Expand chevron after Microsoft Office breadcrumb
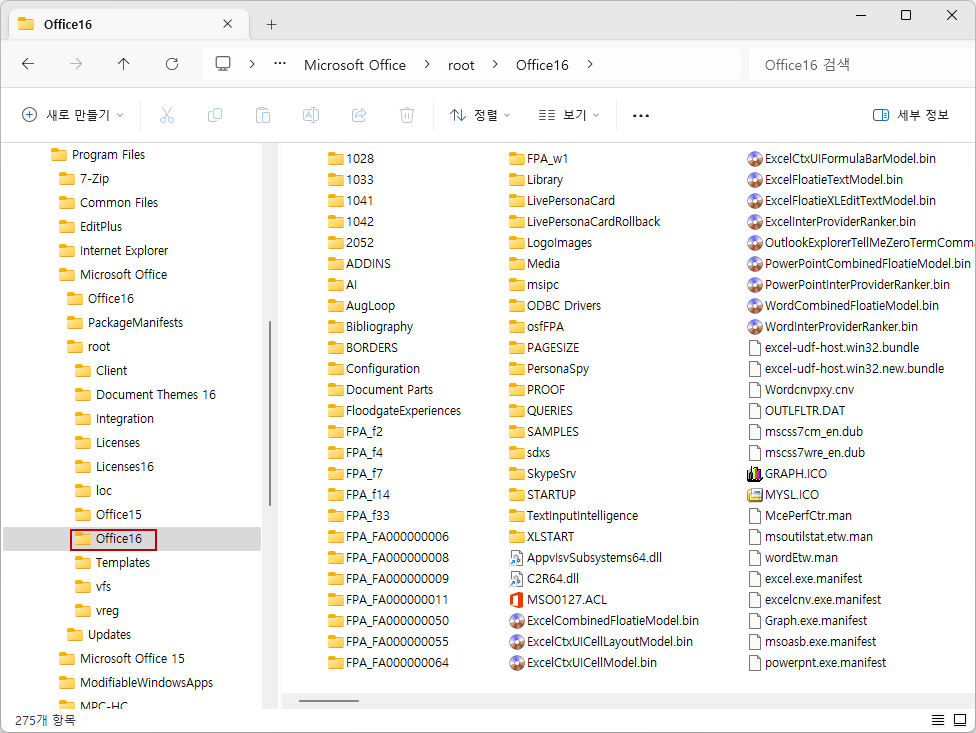The width and height of the screenshot is (976, 733). [426, 64]
